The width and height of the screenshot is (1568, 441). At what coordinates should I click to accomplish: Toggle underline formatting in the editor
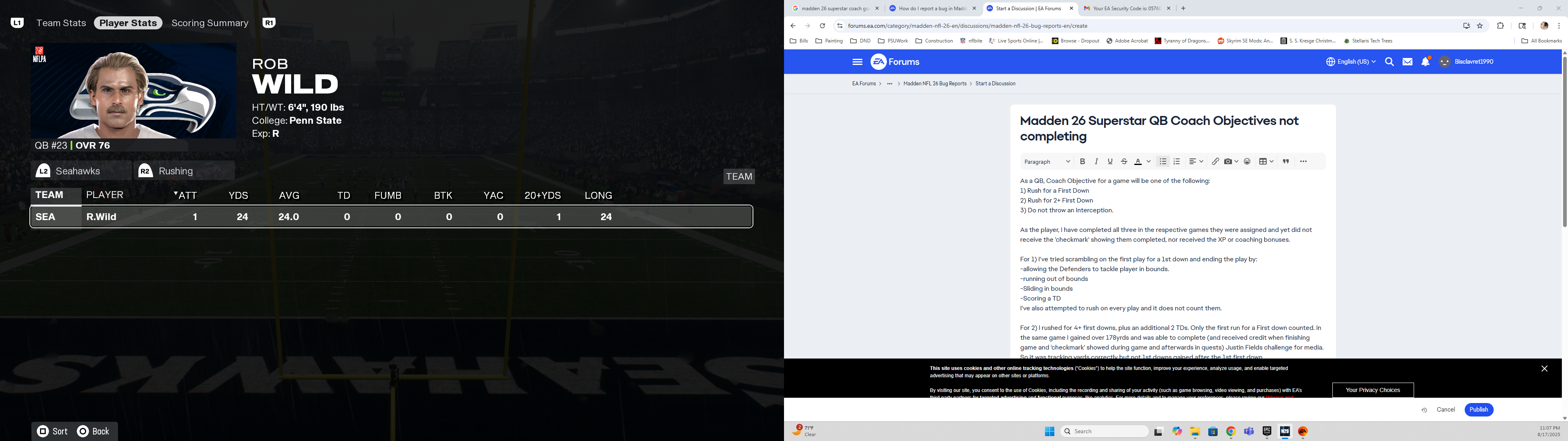click(x=1110, y=161)
